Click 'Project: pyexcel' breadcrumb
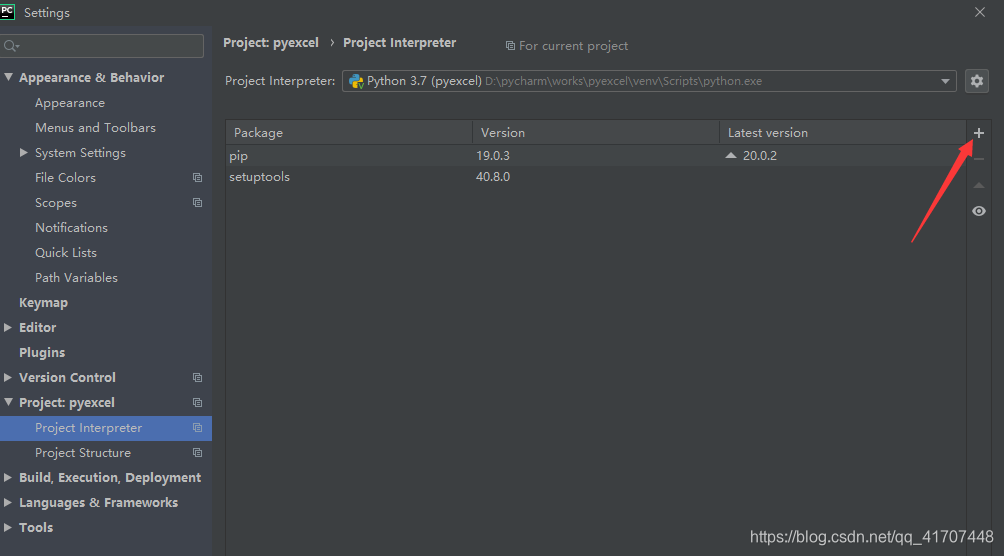Screen dimensions: 1004x556 pos(271,43)
